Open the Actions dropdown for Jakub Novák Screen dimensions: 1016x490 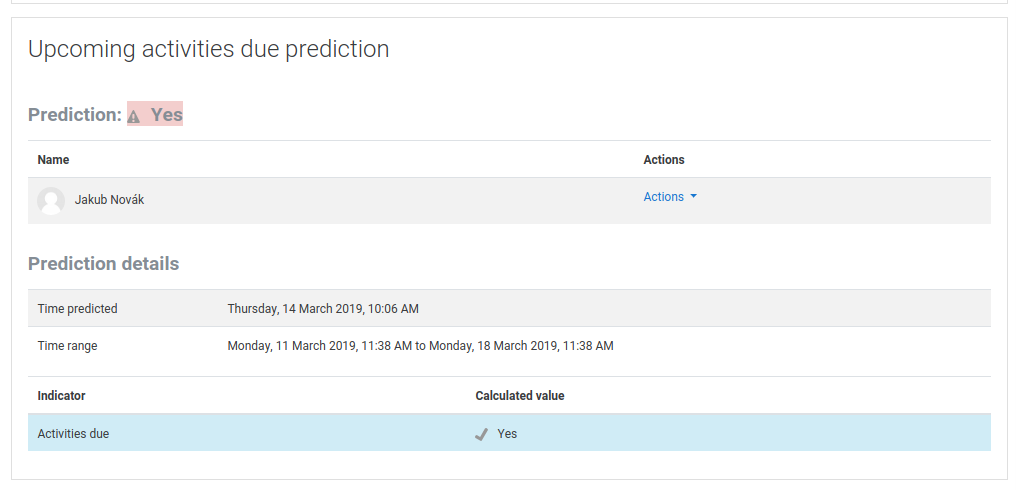(x=670, y=196)
